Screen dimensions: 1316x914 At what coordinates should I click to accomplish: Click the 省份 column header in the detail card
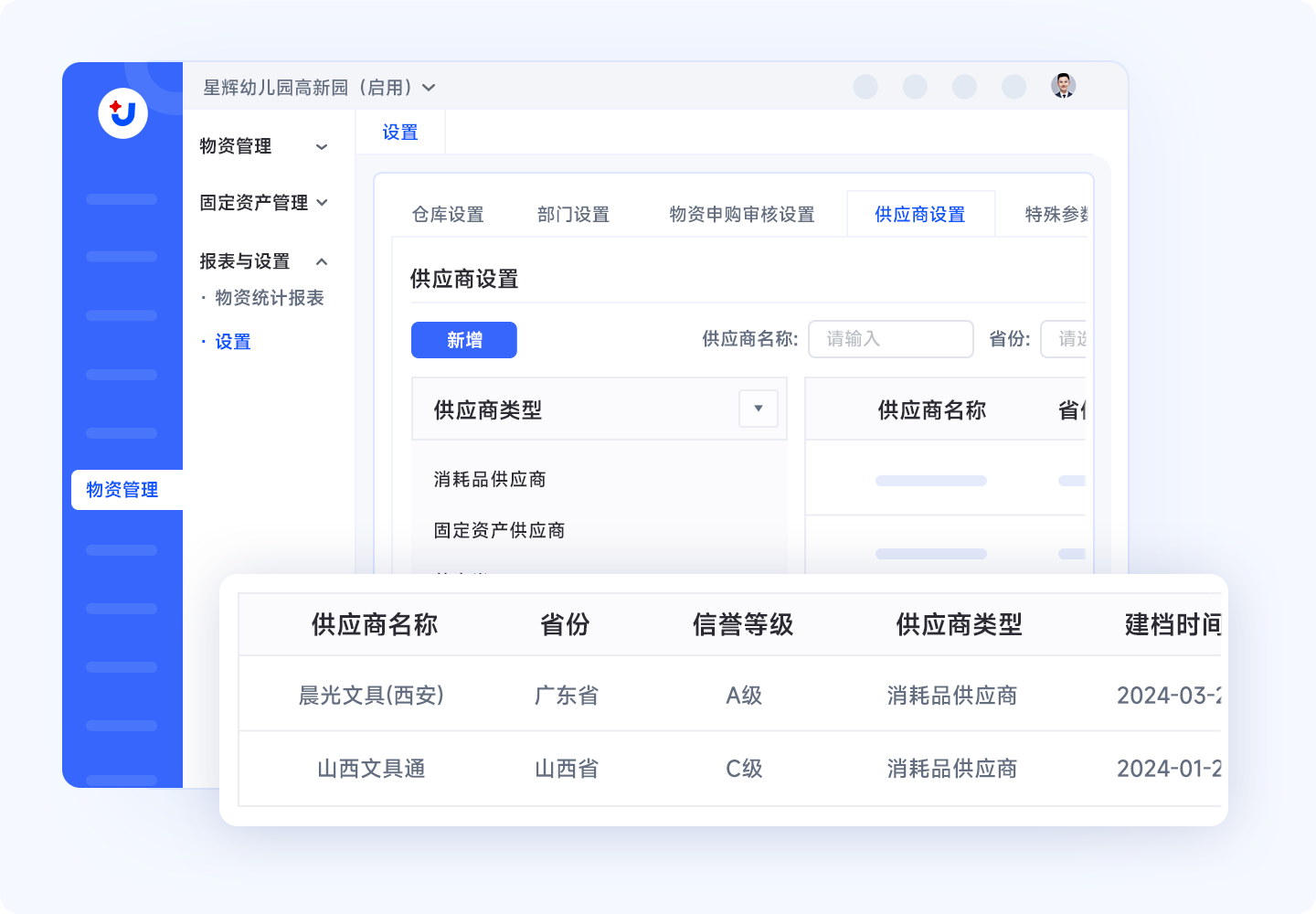pyautogui.click(x=565, y=625)
